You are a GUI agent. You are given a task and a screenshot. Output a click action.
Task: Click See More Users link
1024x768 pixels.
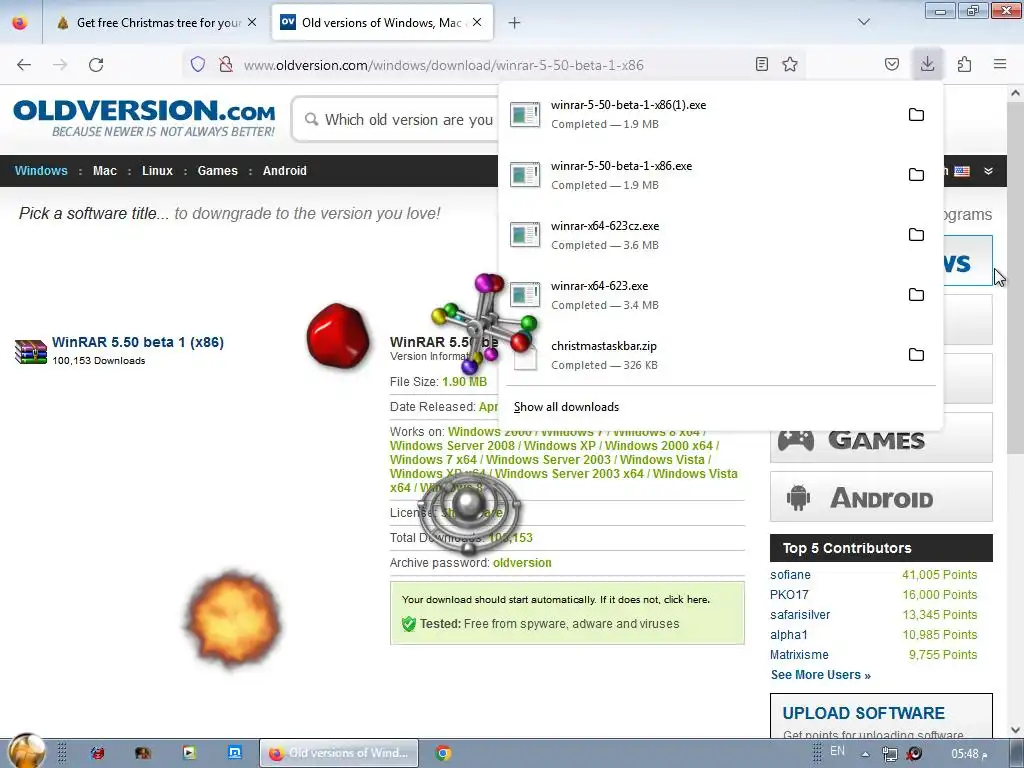coord(820,675)
